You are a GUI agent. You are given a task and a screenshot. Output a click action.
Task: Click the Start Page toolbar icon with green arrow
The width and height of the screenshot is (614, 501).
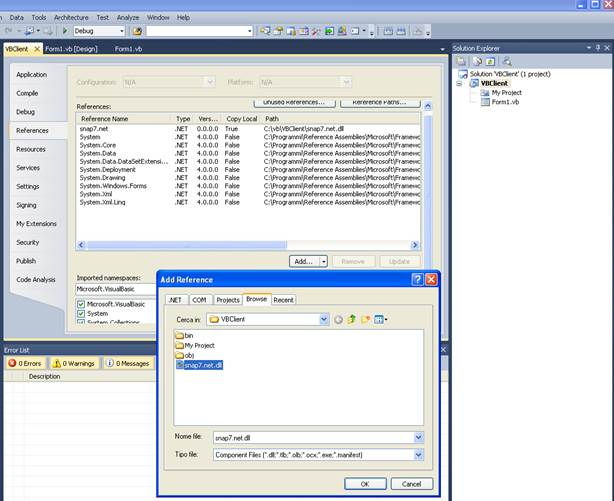[x=329, y=31]
